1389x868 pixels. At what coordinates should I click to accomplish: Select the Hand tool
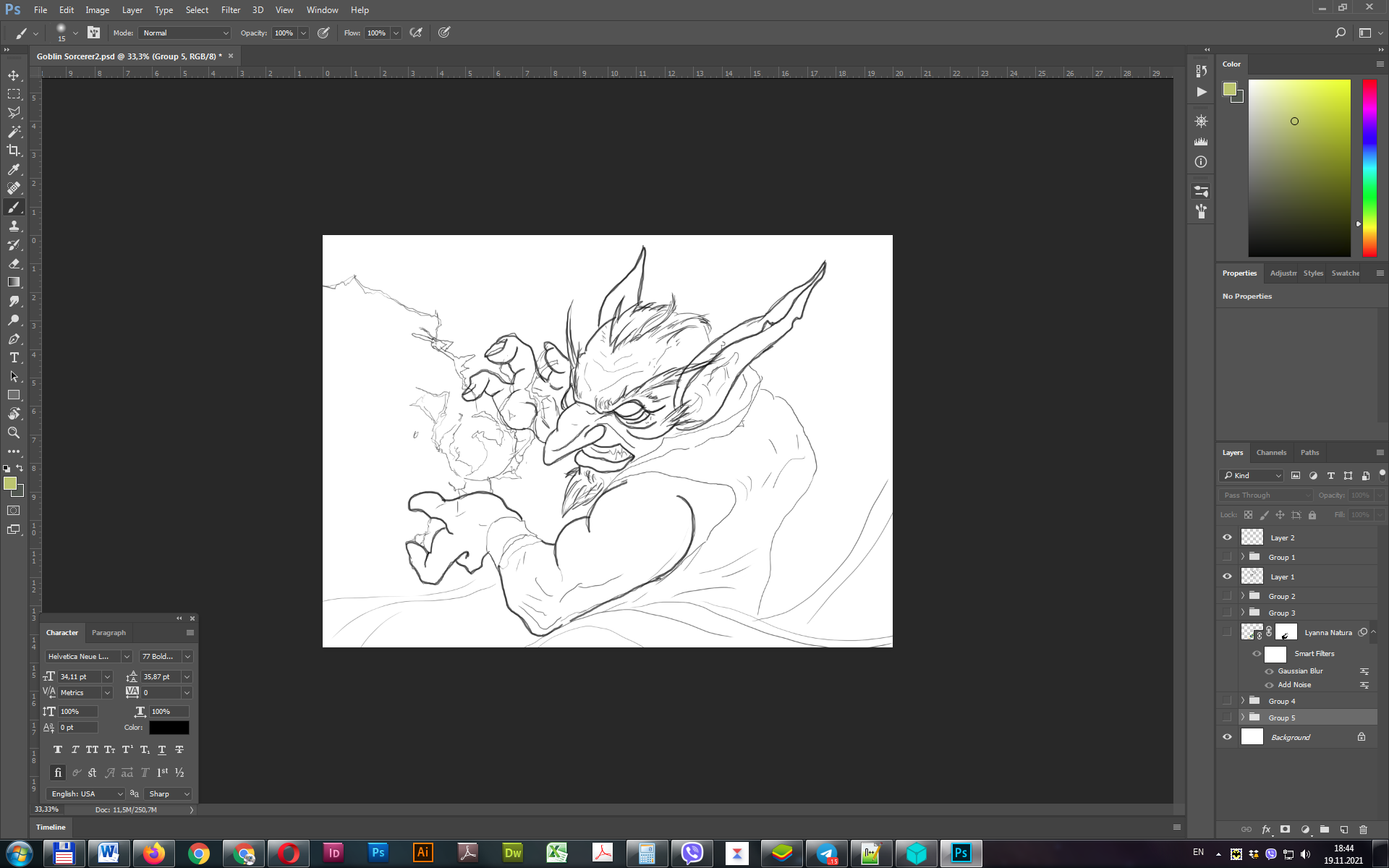pos(14,414)
